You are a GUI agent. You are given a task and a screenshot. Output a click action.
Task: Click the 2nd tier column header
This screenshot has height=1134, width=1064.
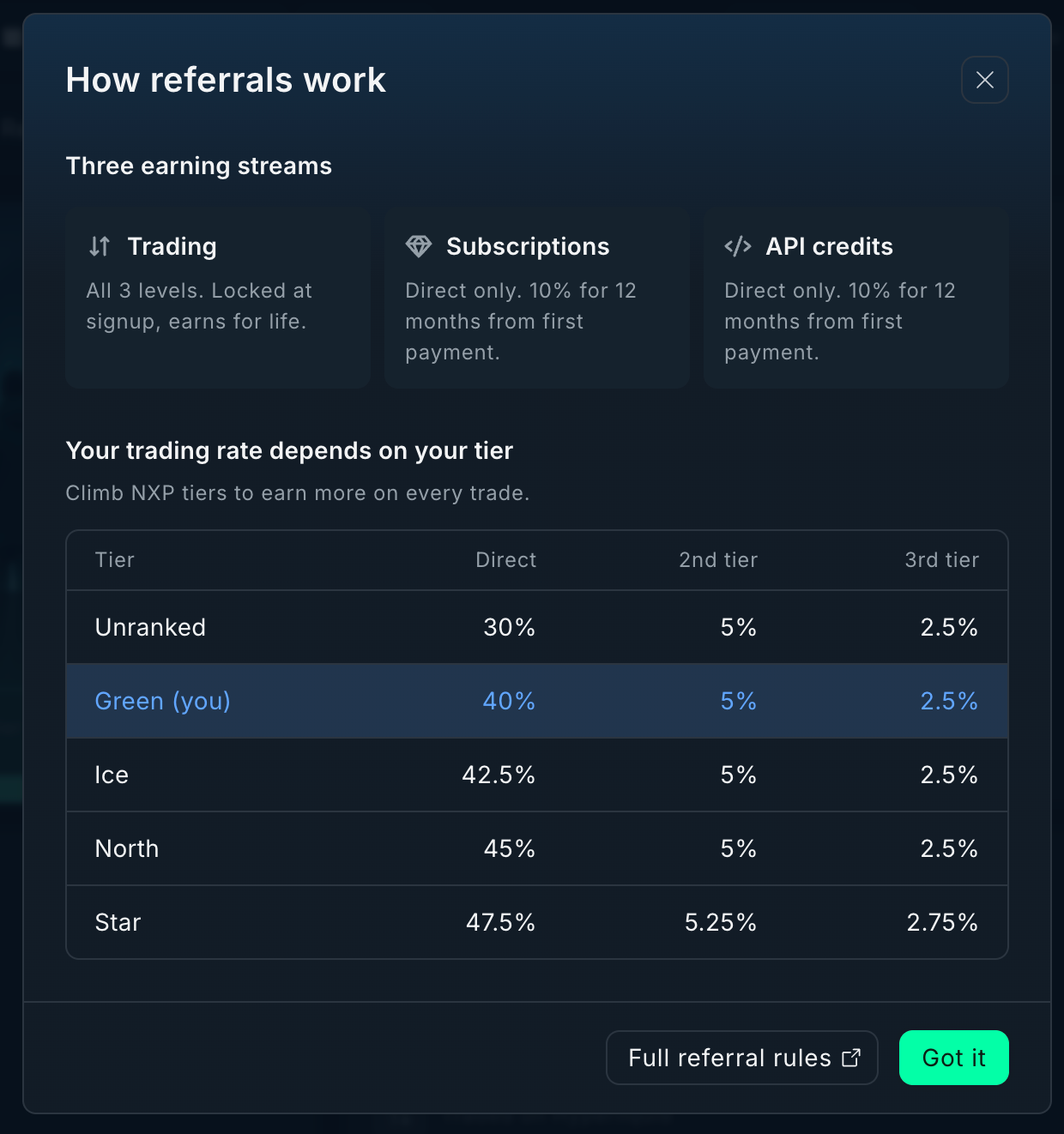tap(718, 560)
